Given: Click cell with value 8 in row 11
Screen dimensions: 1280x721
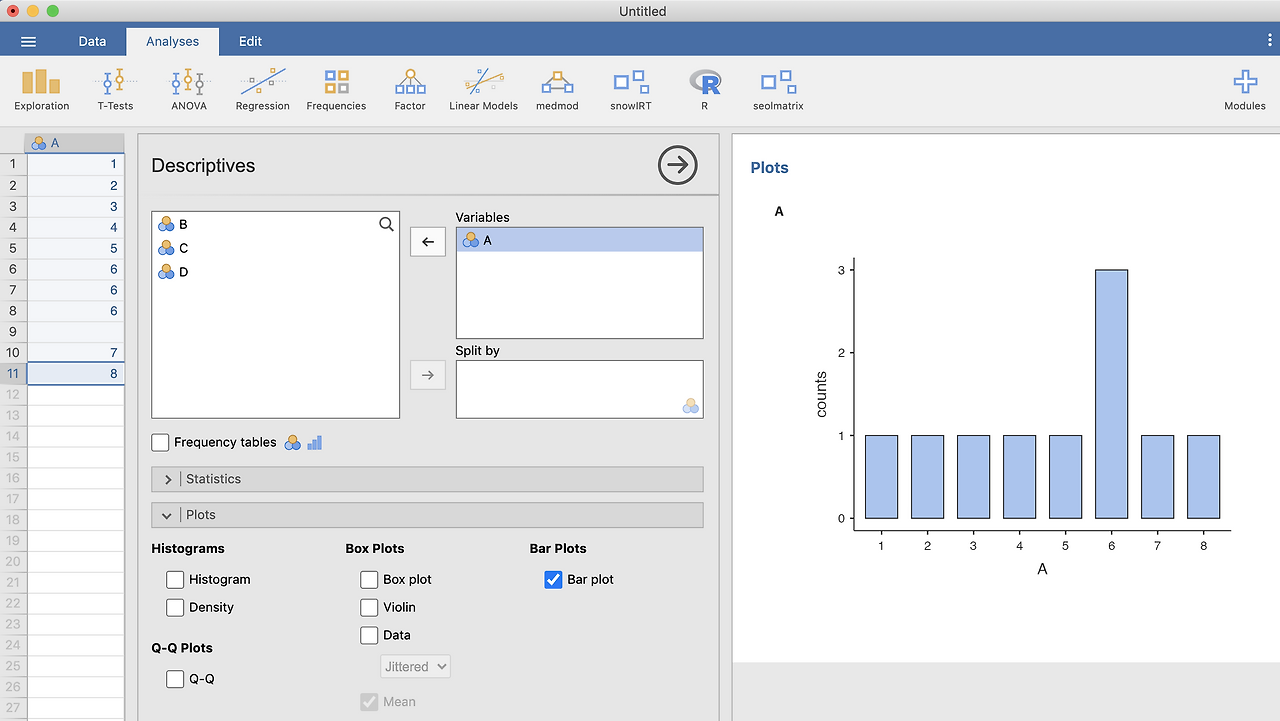Looking at the screenshot, I should coord(76,374).
